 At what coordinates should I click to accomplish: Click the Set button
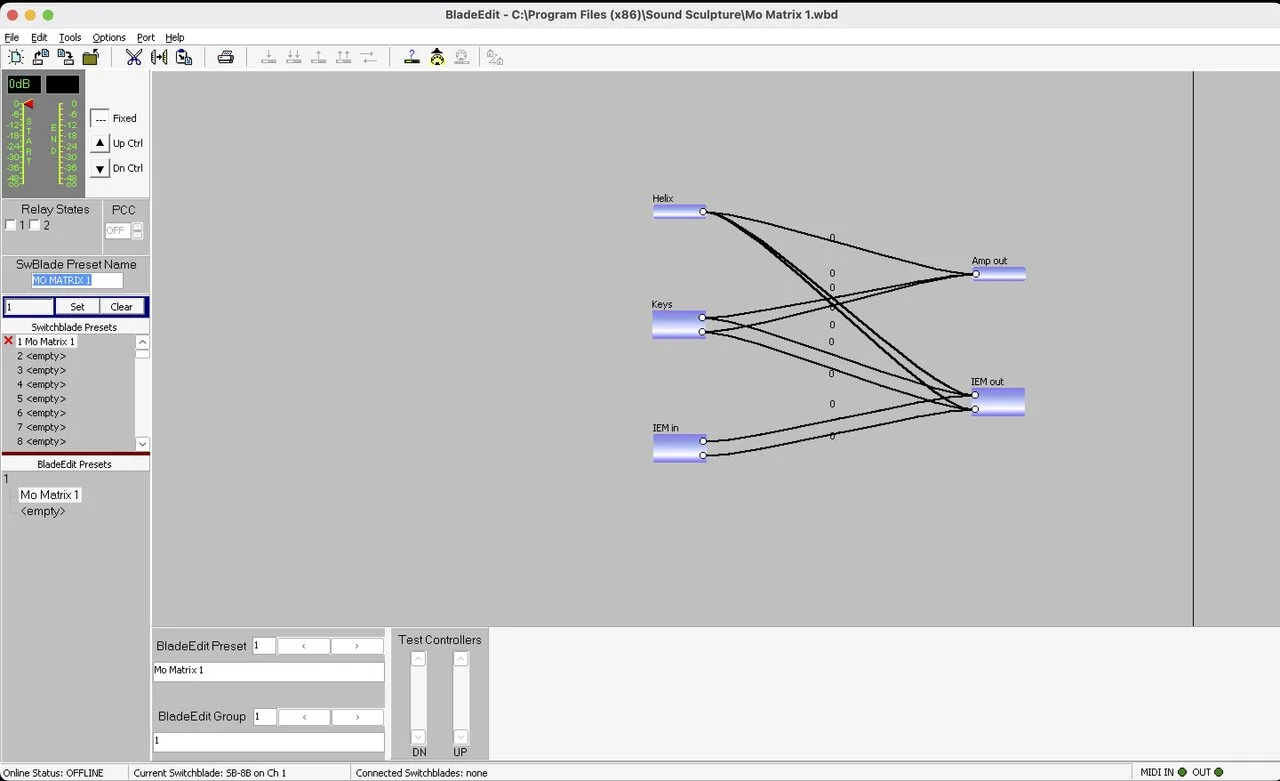77,307
